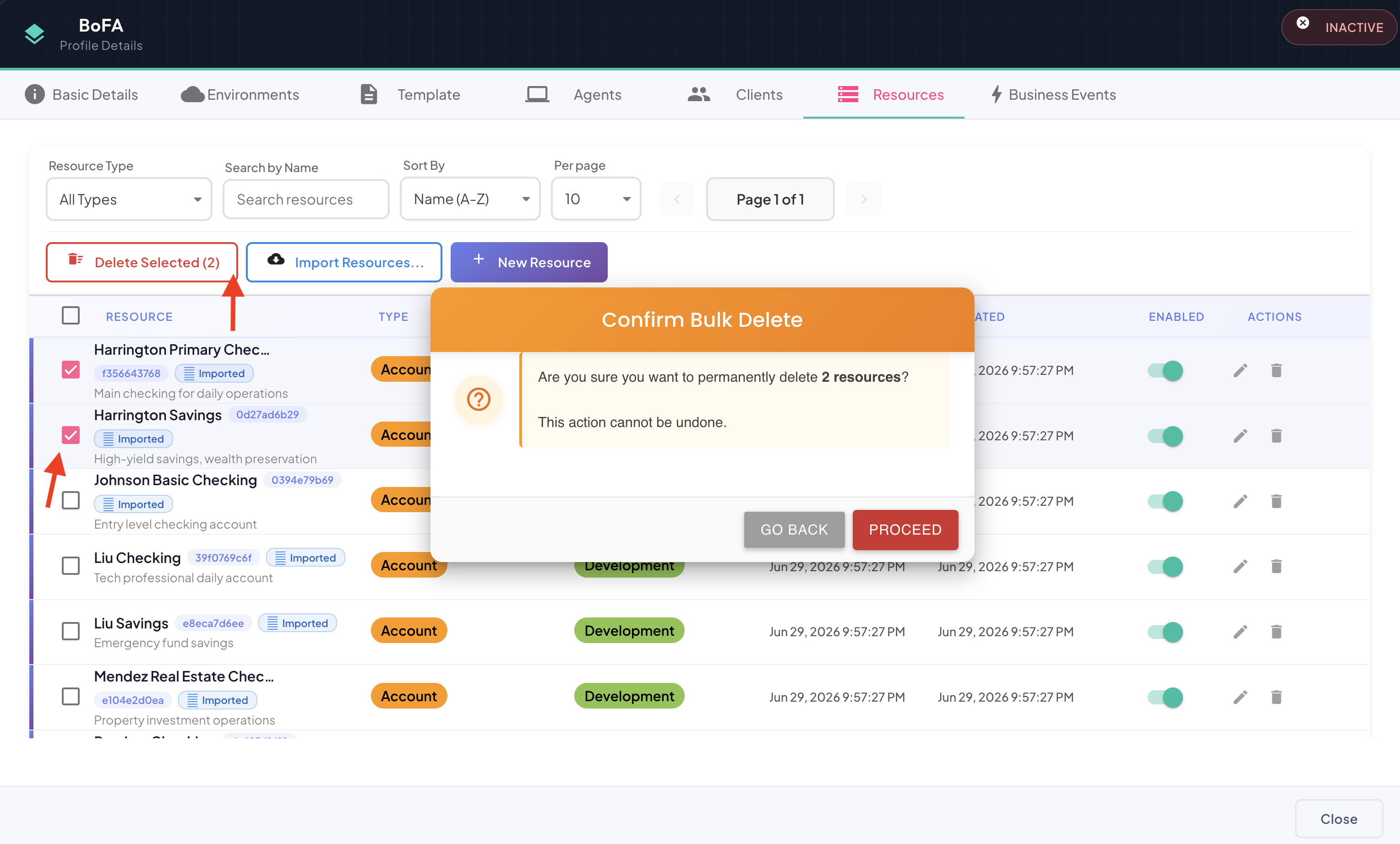Delete Mendez Real Estate trash icon
Viewport: 1400px width, 844px height.
click(1276, 697)
